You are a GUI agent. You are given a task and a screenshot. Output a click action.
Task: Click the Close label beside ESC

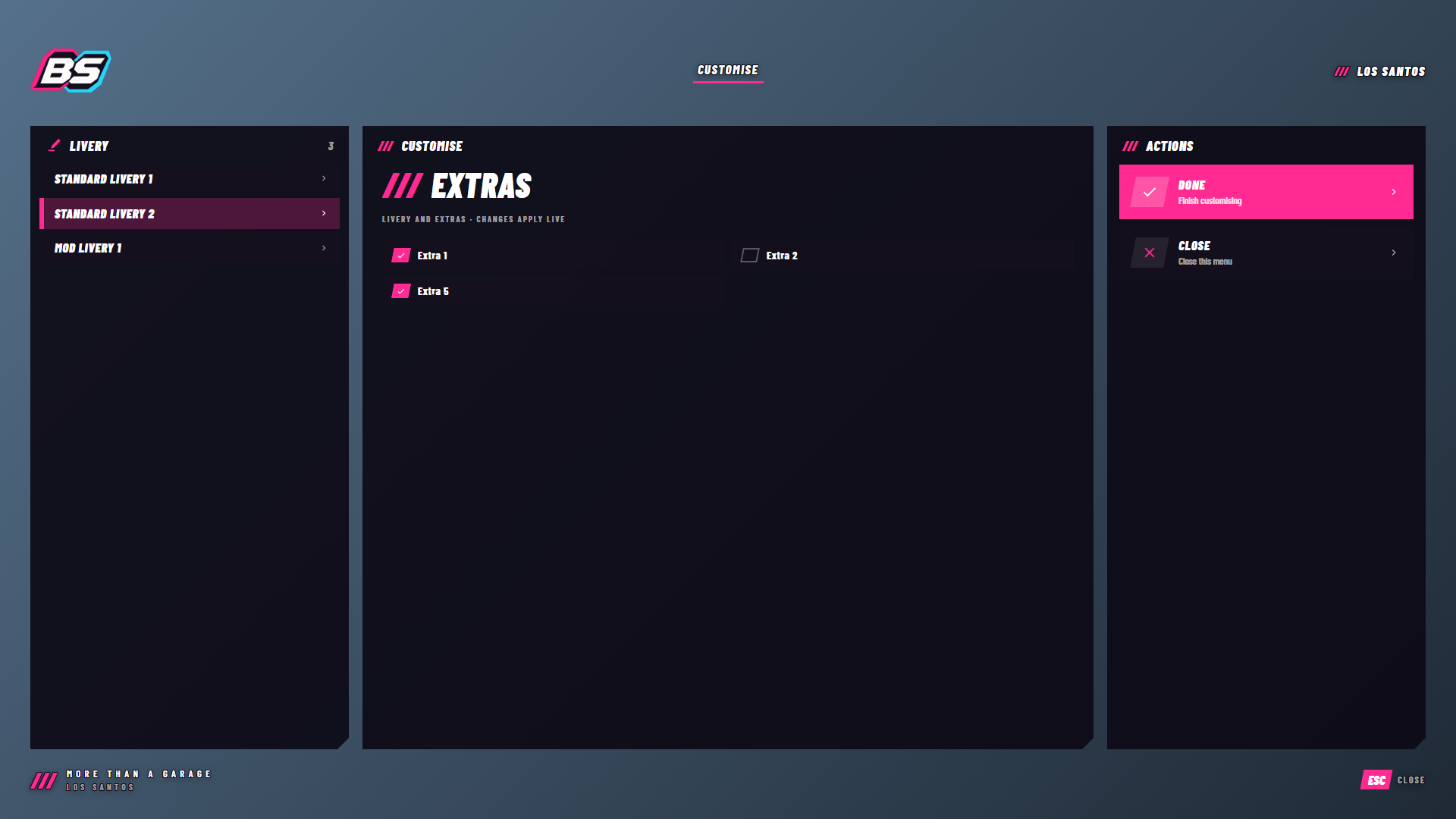(1411, 780)
